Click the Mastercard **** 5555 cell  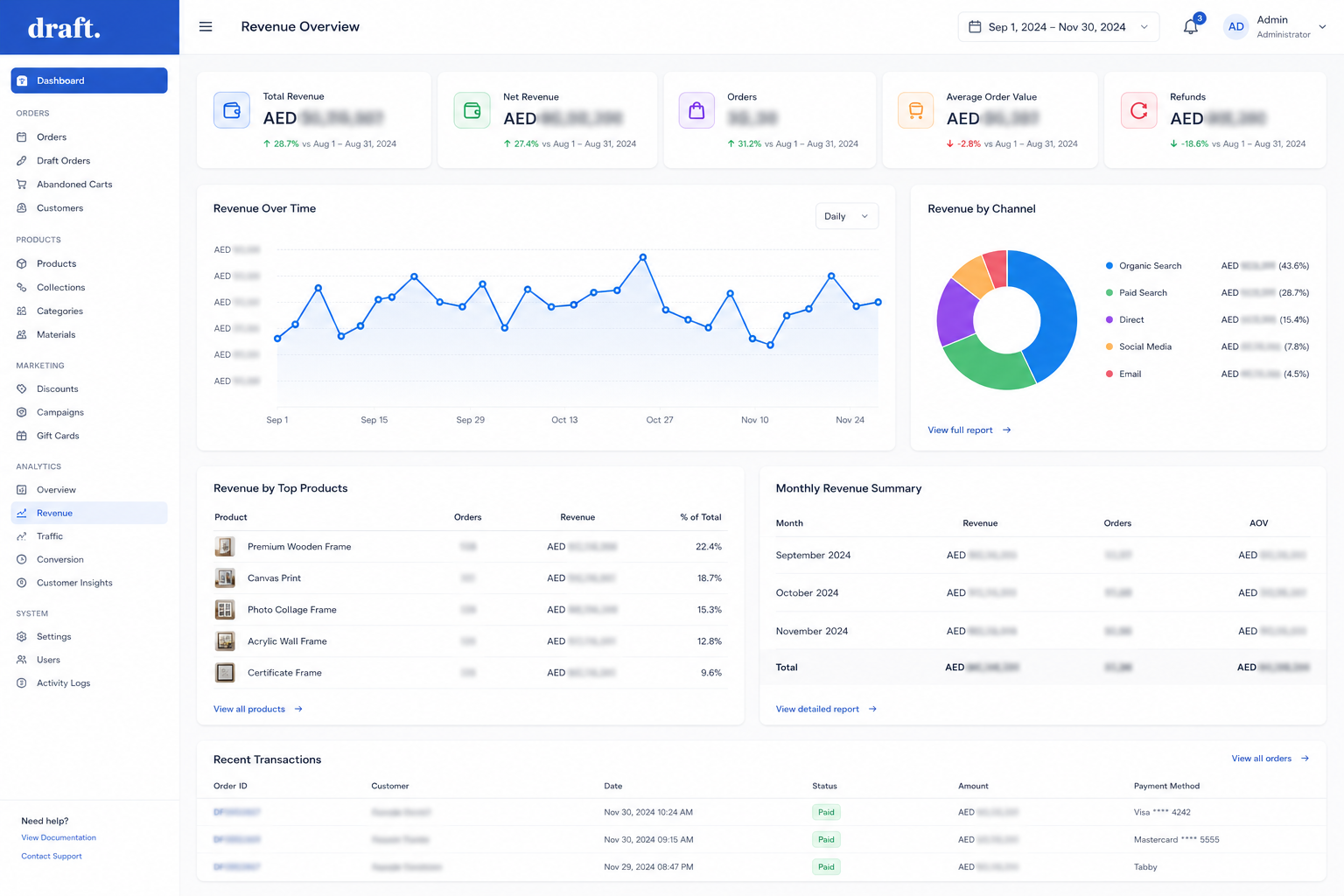(1176, 840)
